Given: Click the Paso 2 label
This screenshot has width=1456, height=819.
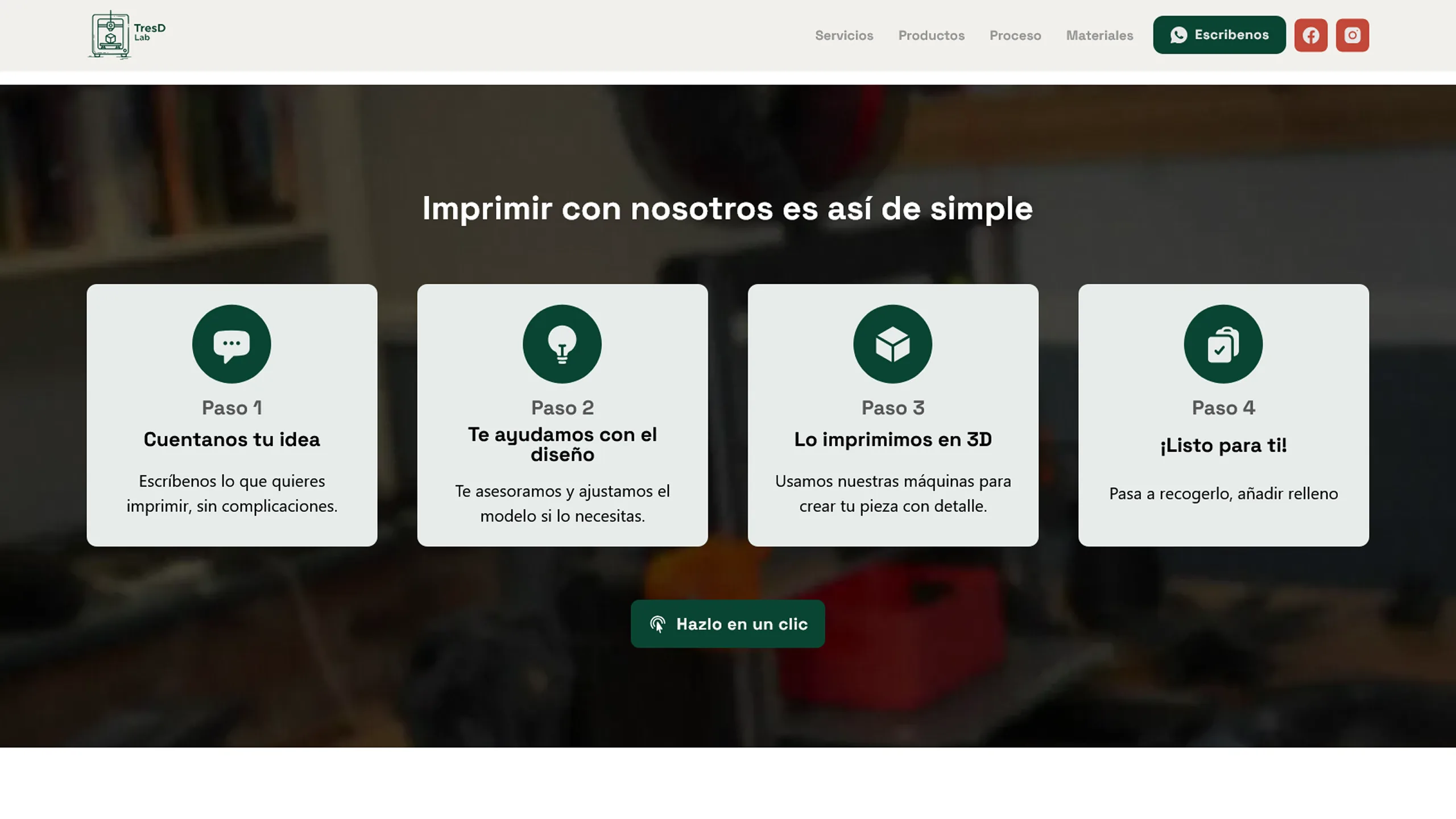Looking at the screenshot, I should [562, 408].
